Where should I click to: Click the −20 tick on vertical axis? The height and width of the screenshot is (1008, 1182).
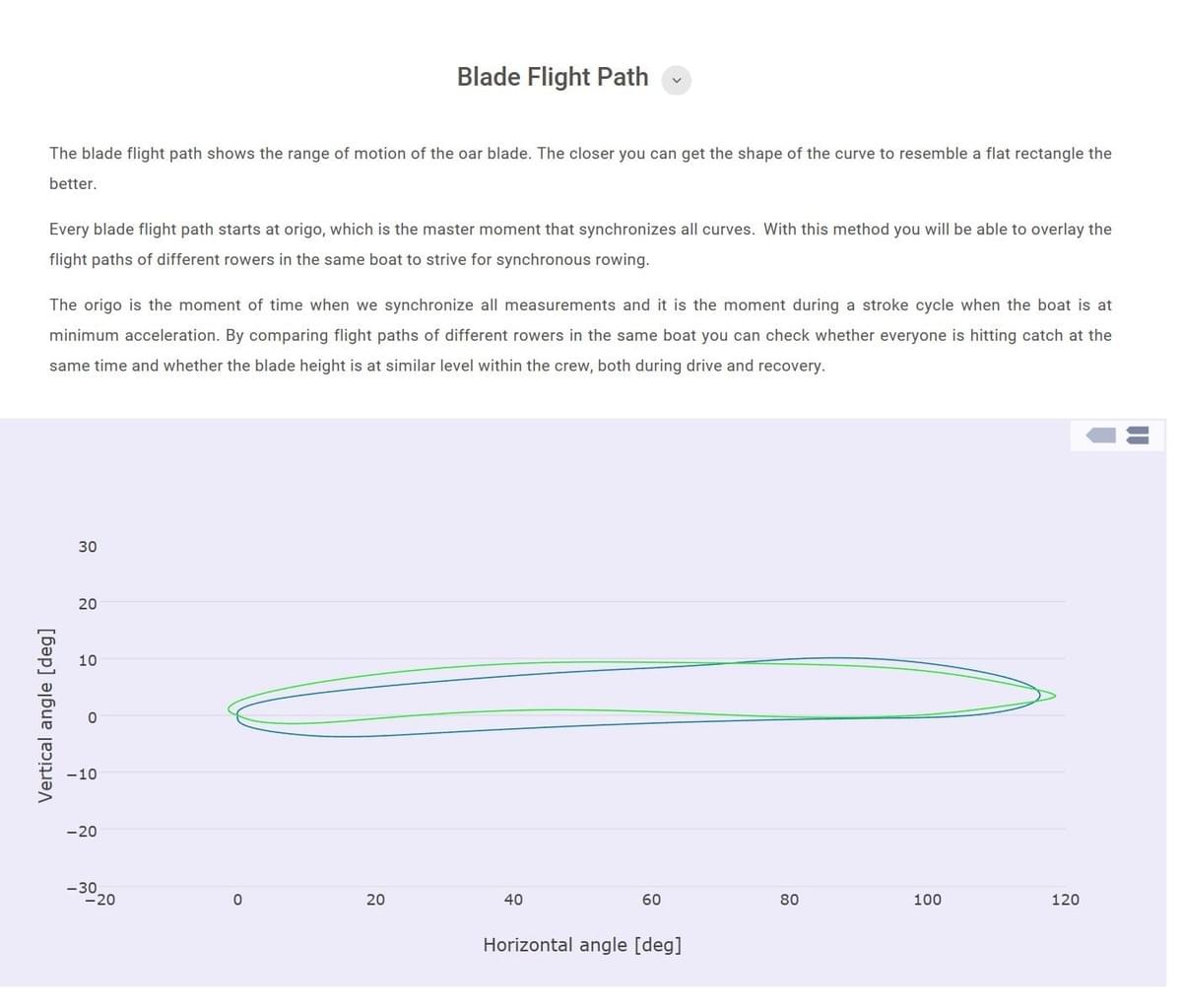click(82, 832)
